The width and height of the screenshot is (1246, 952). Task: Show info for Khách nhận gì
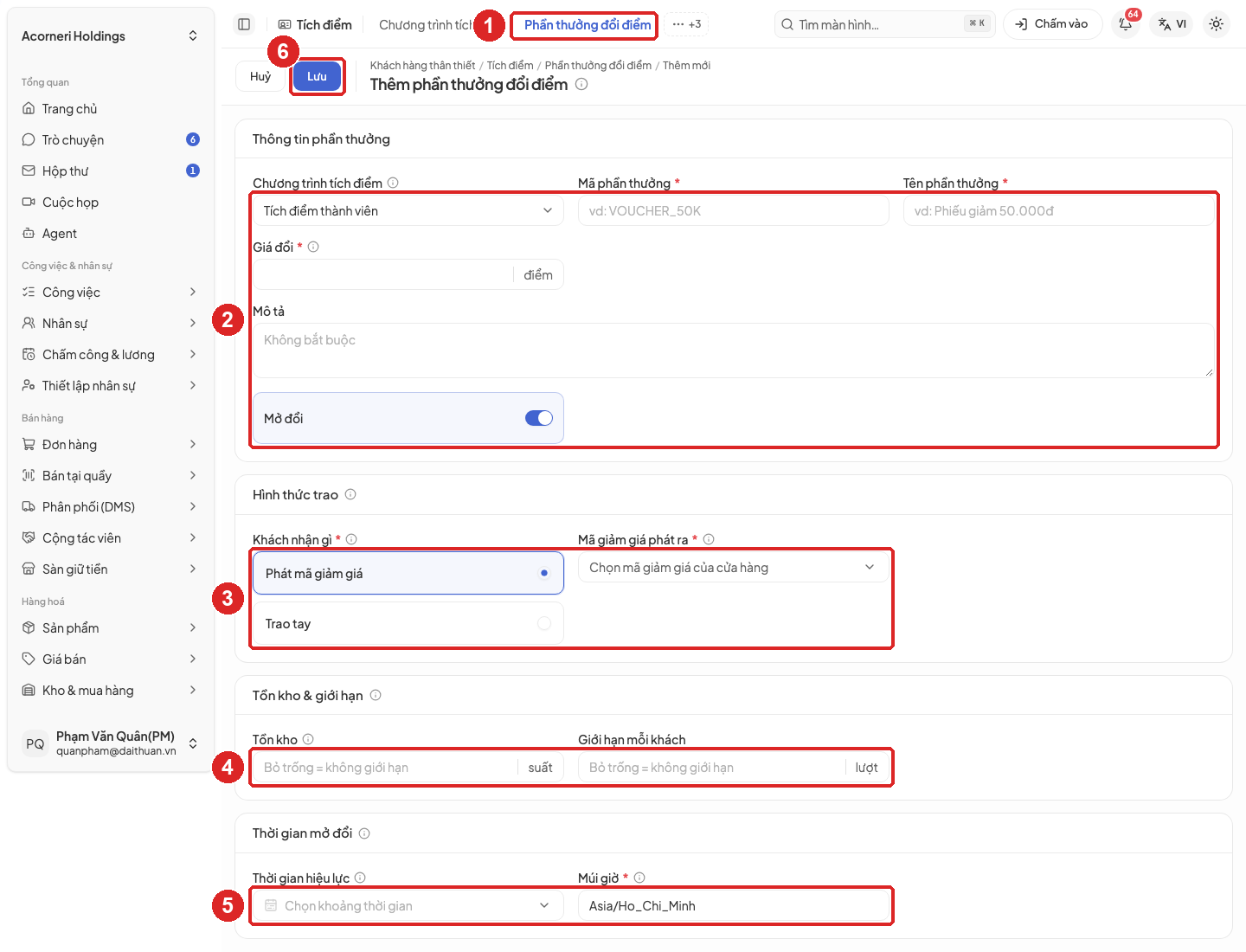(x=351, y=539)
